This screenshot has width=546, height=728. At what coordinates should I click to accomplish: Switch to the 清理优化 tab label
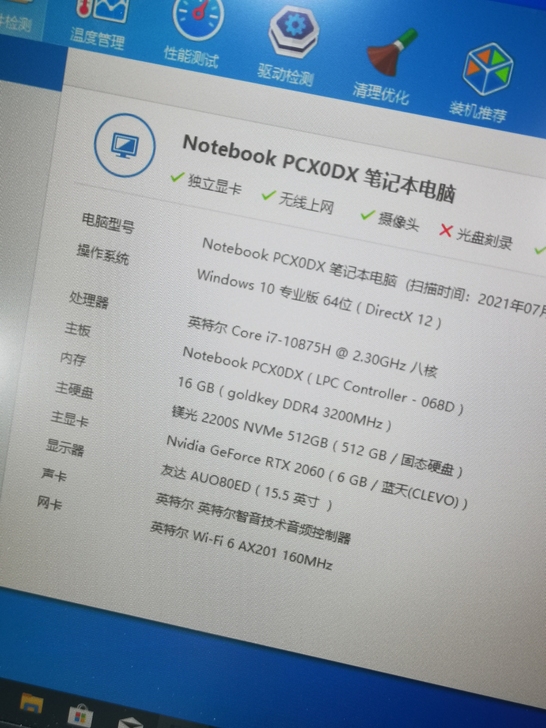pos(381,92)
